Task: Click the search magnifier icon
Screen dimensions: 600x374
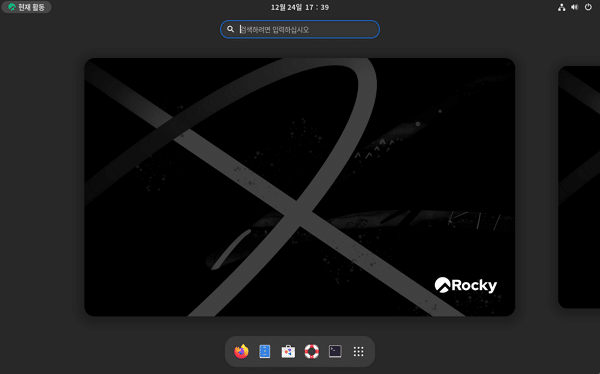Action: click(x=230, y=29)
